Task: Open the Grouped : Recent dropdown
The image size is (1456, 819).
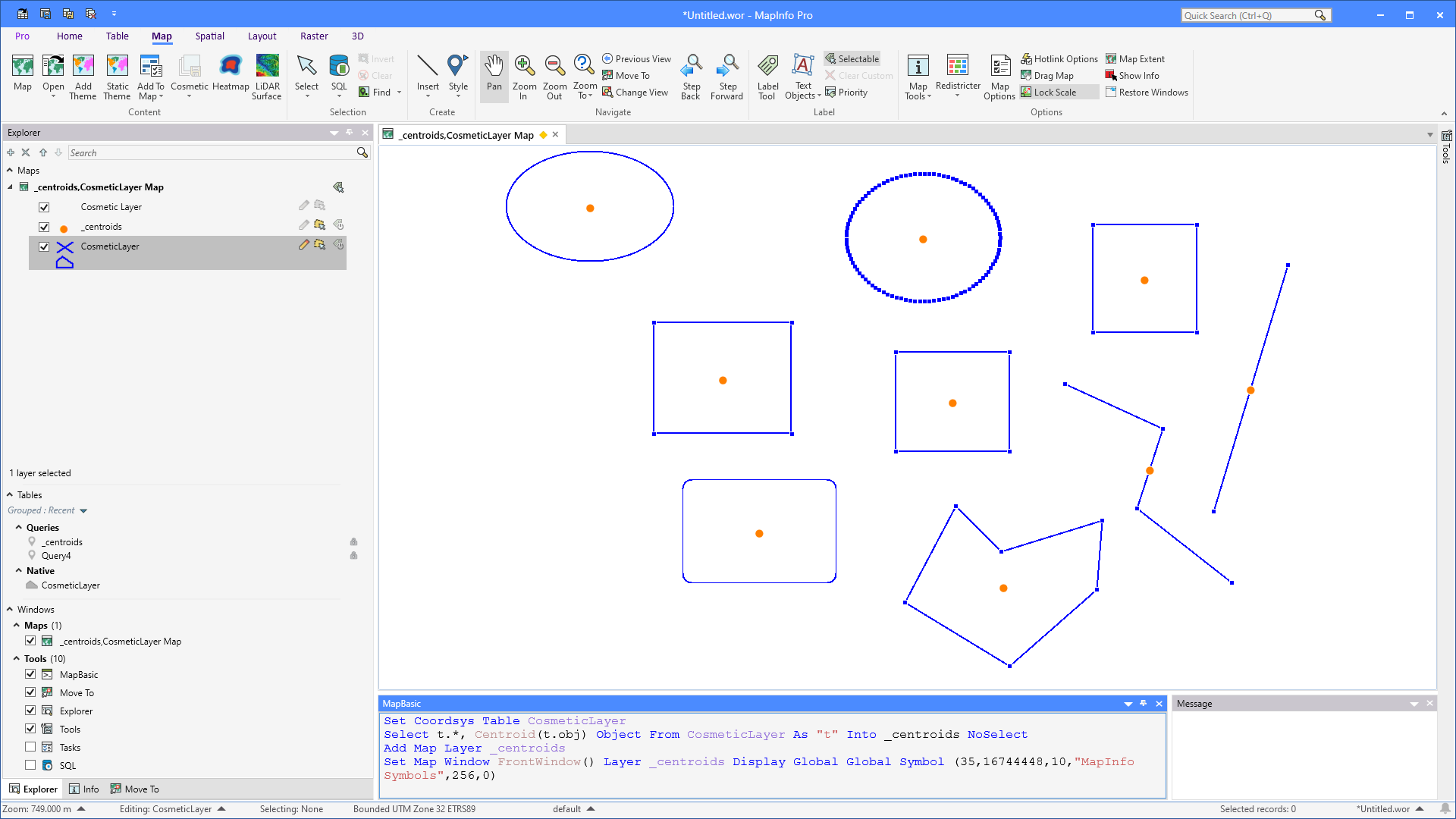Action: [83, 510]
